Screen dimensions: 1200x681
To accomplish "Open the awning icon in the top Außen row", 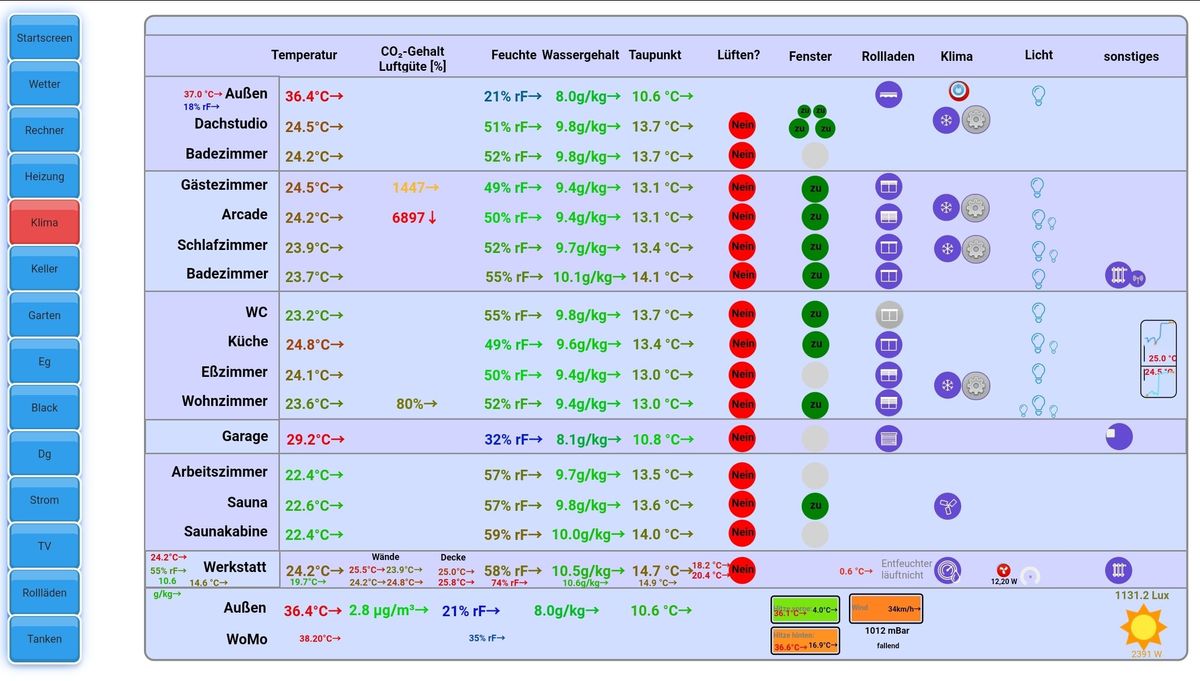I will pyautogui.click(x=888, y=95).
